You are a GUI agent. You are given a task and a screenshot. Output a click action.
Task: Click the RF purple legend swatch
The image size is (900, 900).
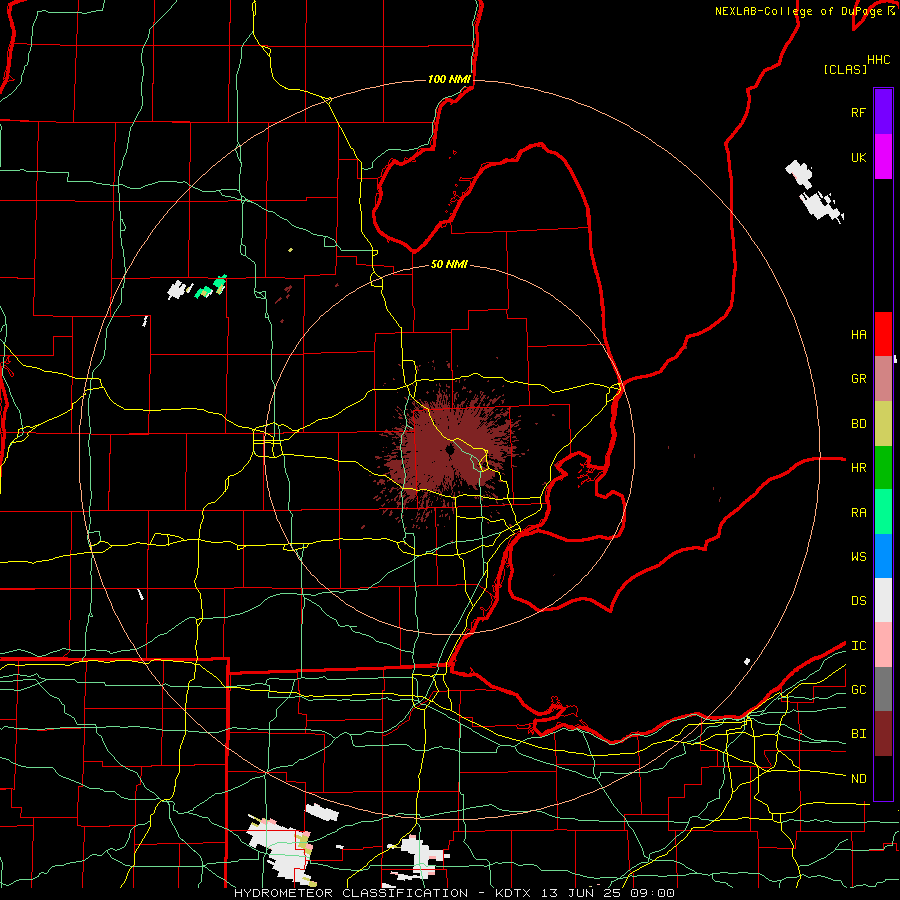coord(883,112)
